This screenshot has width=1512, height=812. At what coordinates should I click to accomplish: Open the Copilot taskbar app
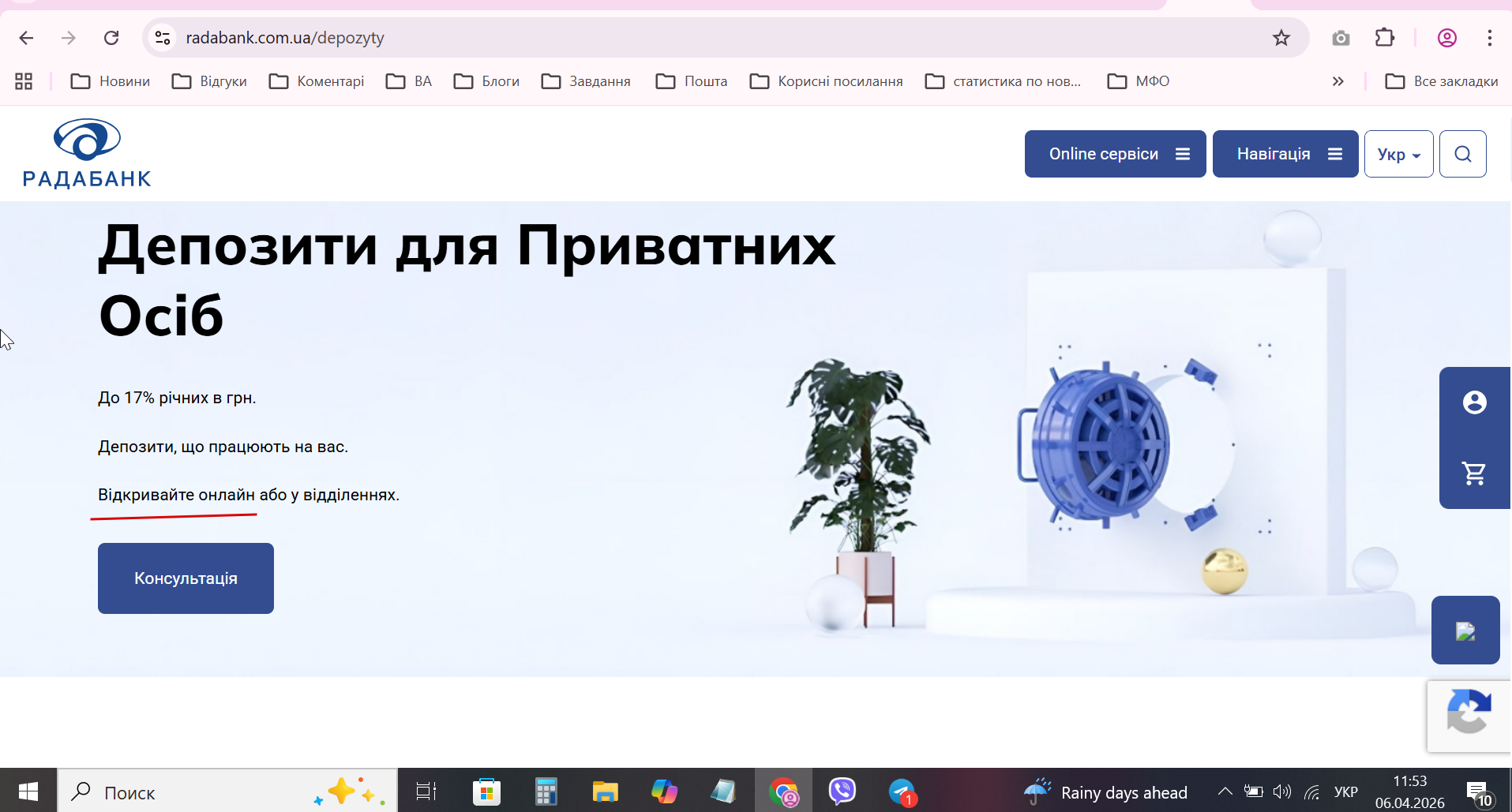click(664, 791)
